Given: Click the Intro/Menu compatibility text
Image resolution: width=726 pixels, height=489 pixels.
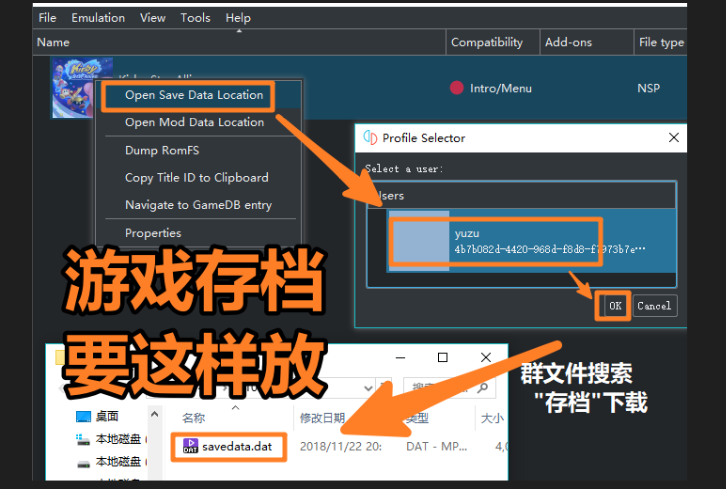Looking at the screenshot, I should (501, 88).
